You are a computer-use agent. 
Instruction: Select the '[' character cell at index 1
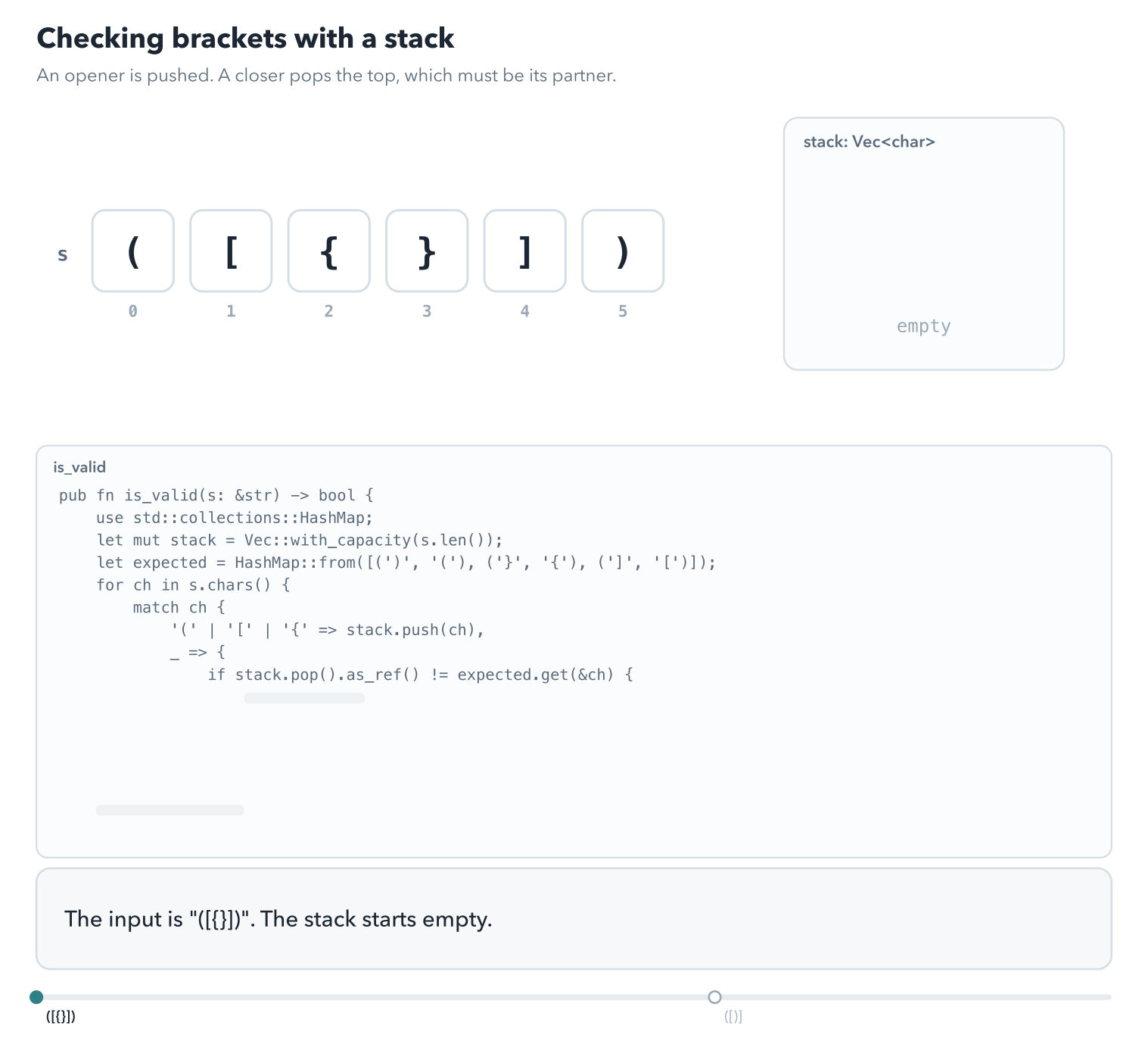coord(231,251)
